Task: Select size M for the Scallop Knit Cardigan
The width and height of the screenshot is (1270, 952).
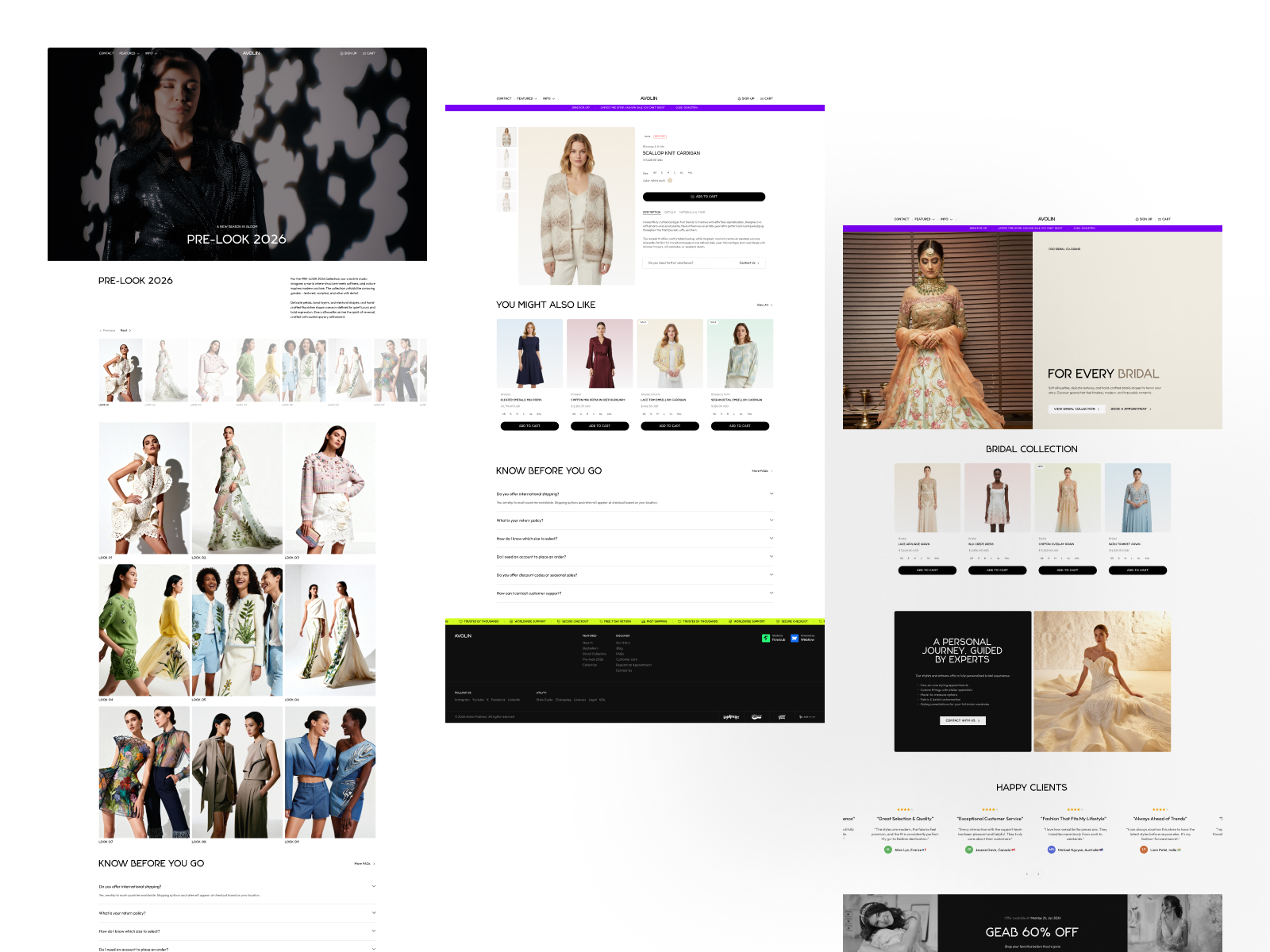Action: (x=668, y=173)
